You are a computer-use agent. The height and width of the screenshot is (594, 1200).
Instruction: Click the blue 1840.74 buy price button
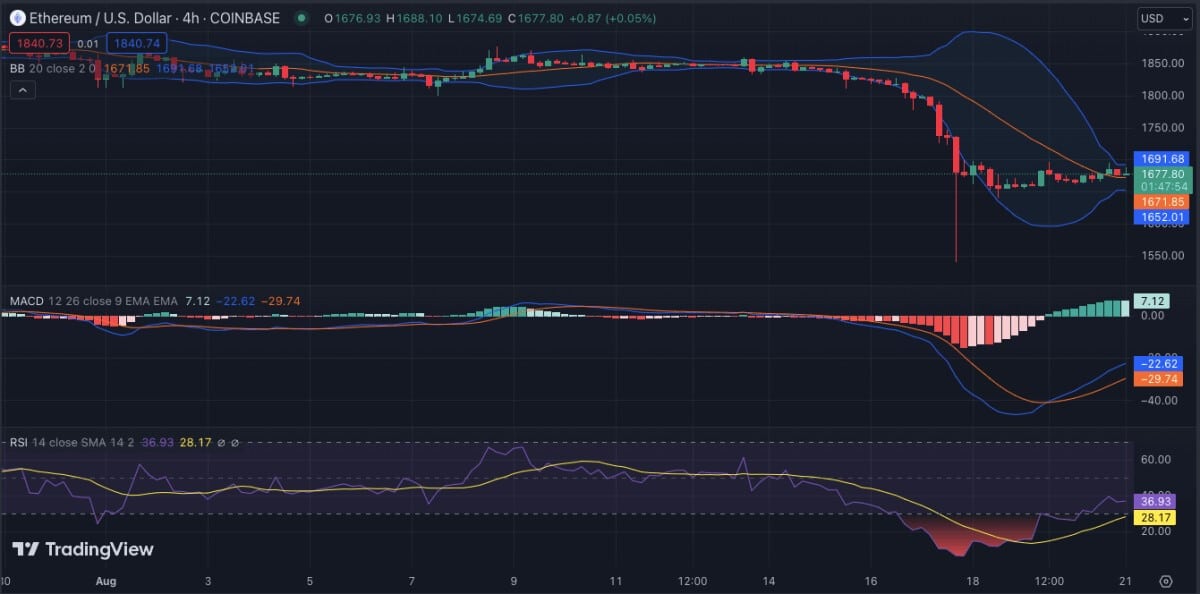click(136, 43)
